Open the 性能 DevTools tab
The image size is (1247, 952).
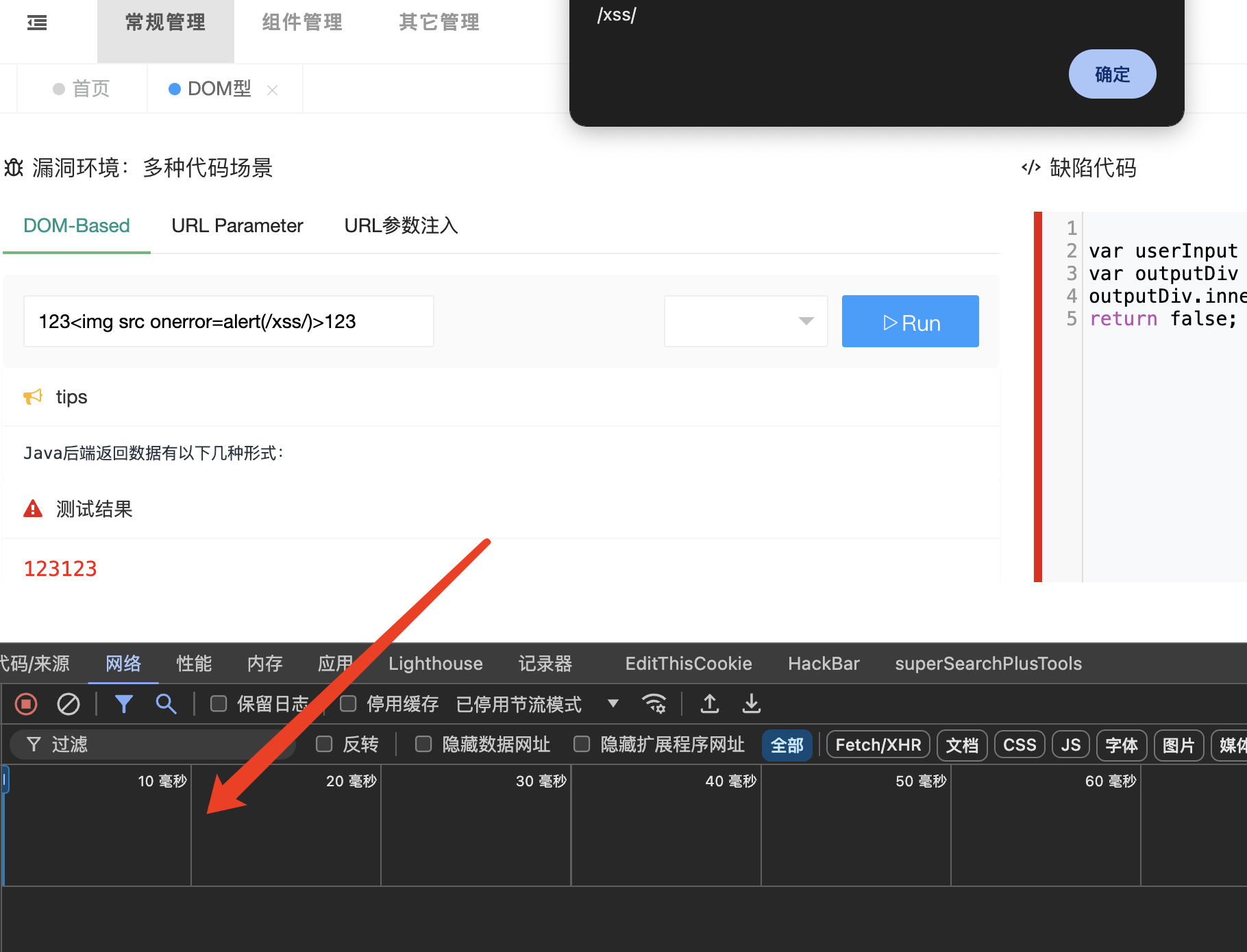tap(194, 663)
